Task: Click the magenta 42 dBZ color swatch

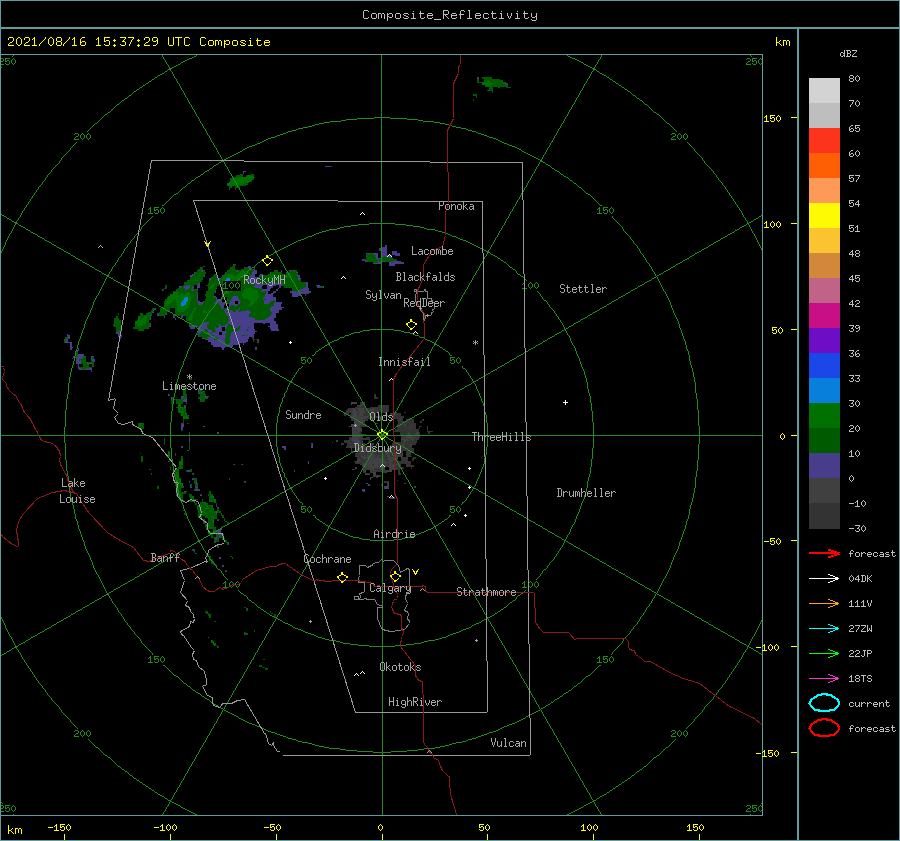Action: click(x=824, y=316)
